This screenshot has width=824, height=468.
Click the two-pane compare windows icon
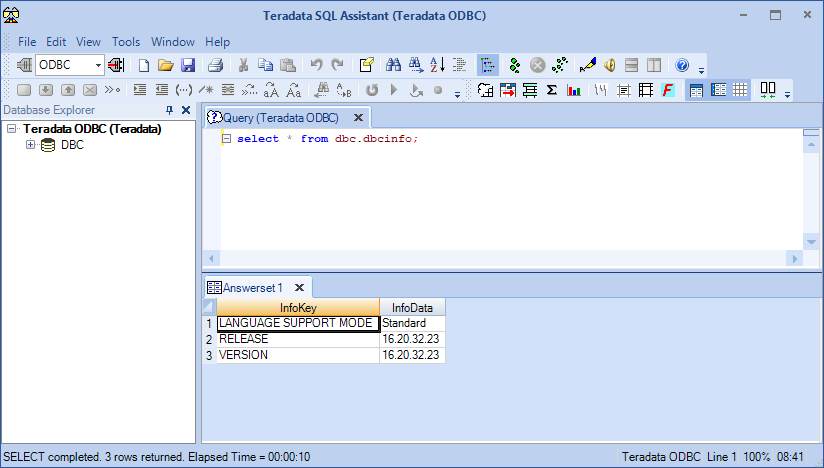pos(768,90)
